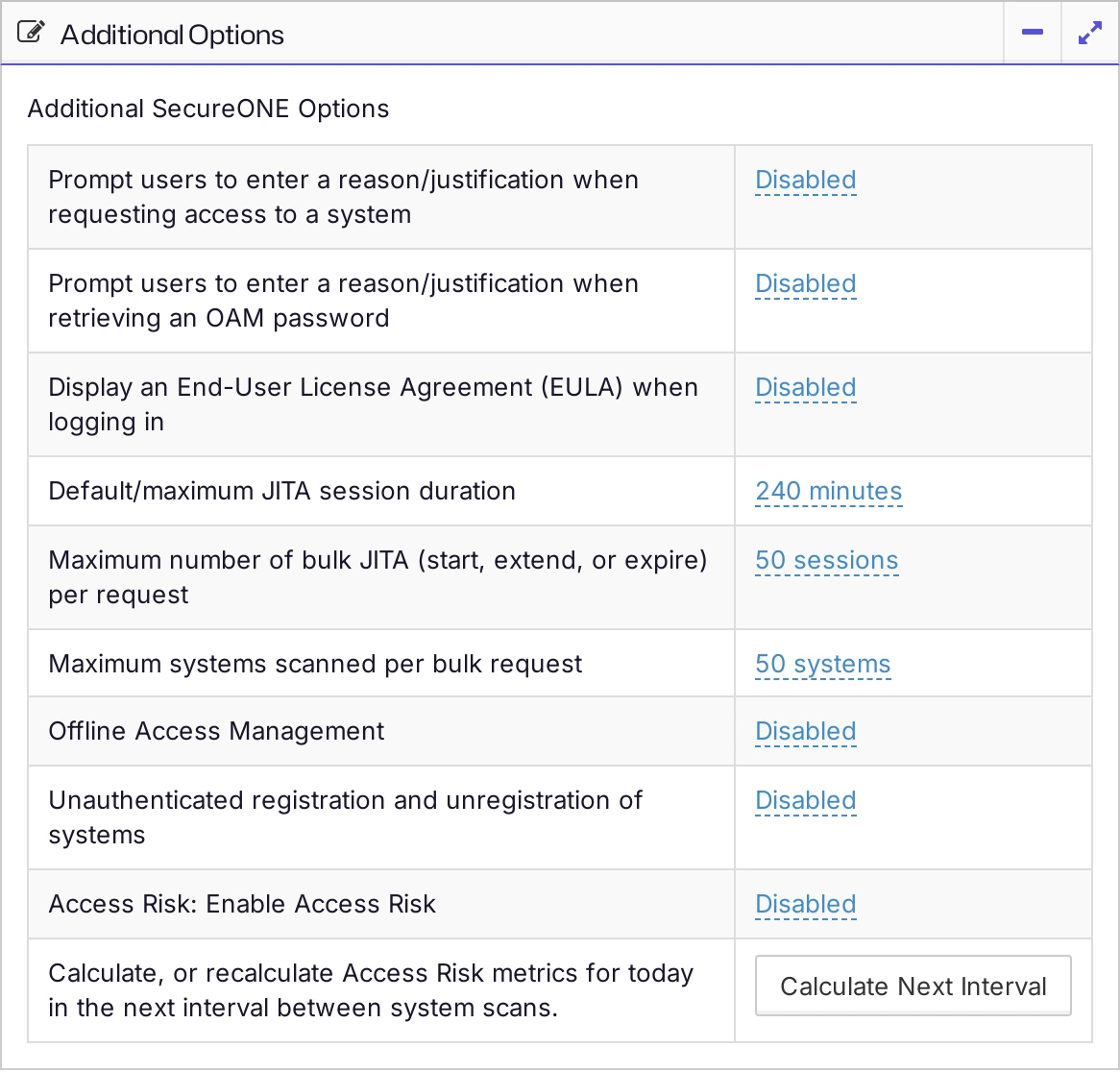Edit the 240 minutes JITA session duration
1120x1072 pixels.
click(x=829, y=492)
